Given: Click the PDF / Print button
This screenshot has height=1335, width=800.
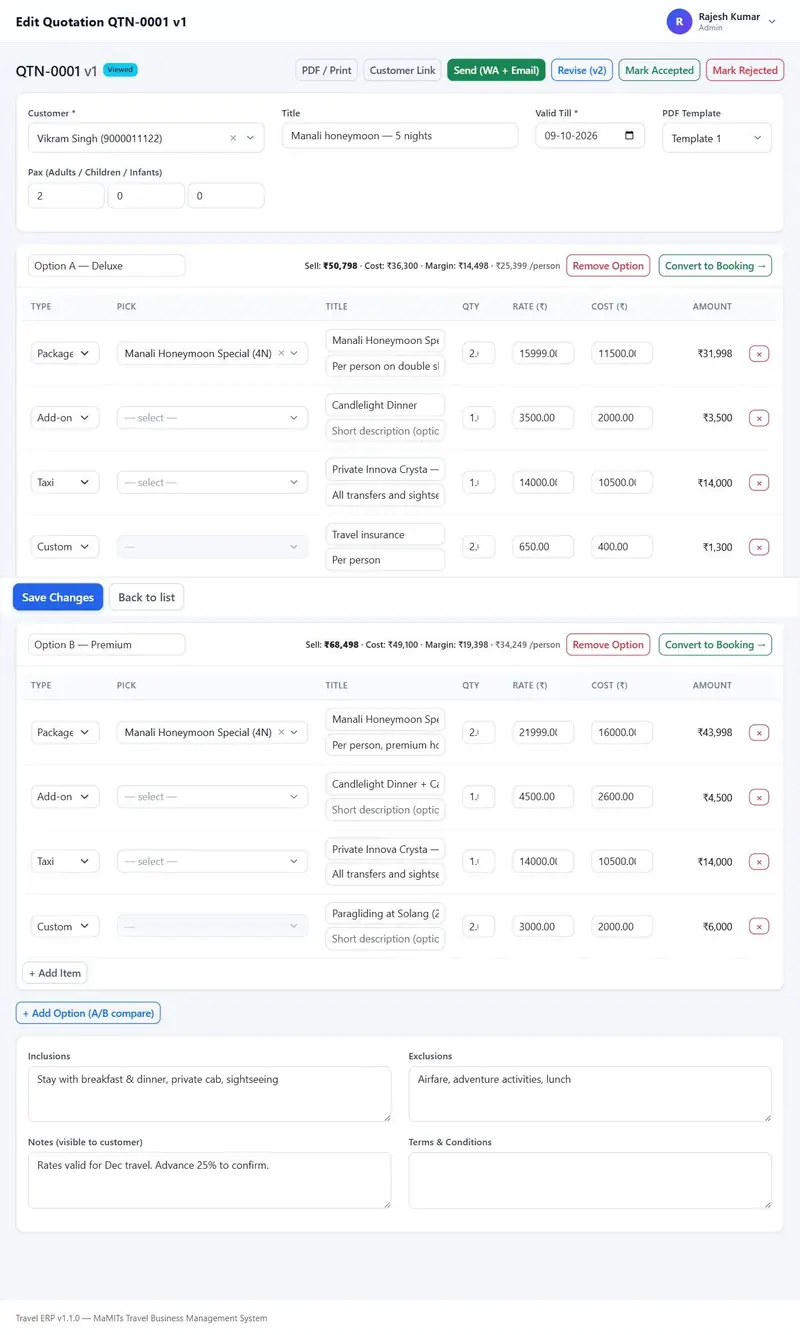Looking at the screenshot, I should (327, 70).
